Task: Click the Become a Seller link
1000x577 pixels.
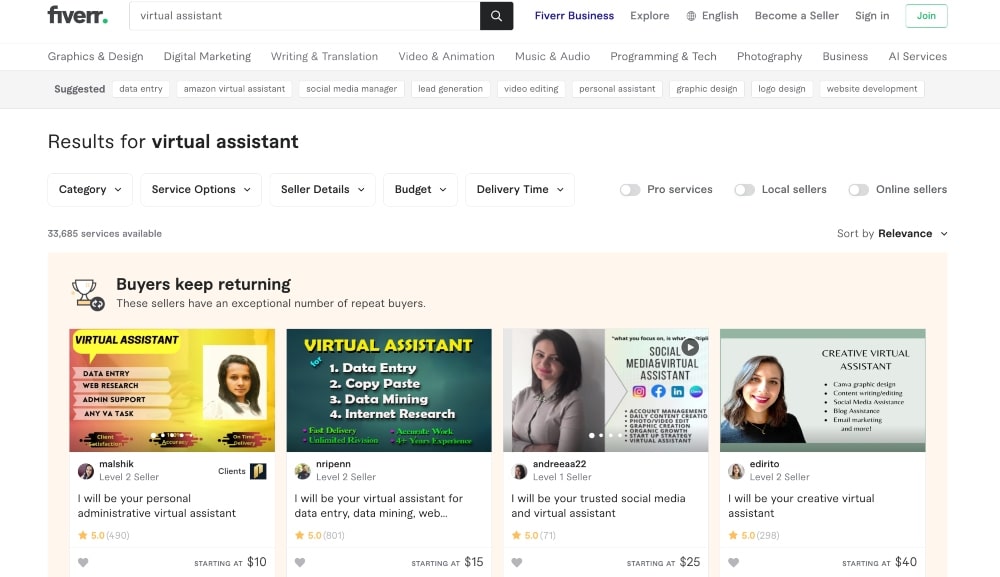Action: coord(795,16)
